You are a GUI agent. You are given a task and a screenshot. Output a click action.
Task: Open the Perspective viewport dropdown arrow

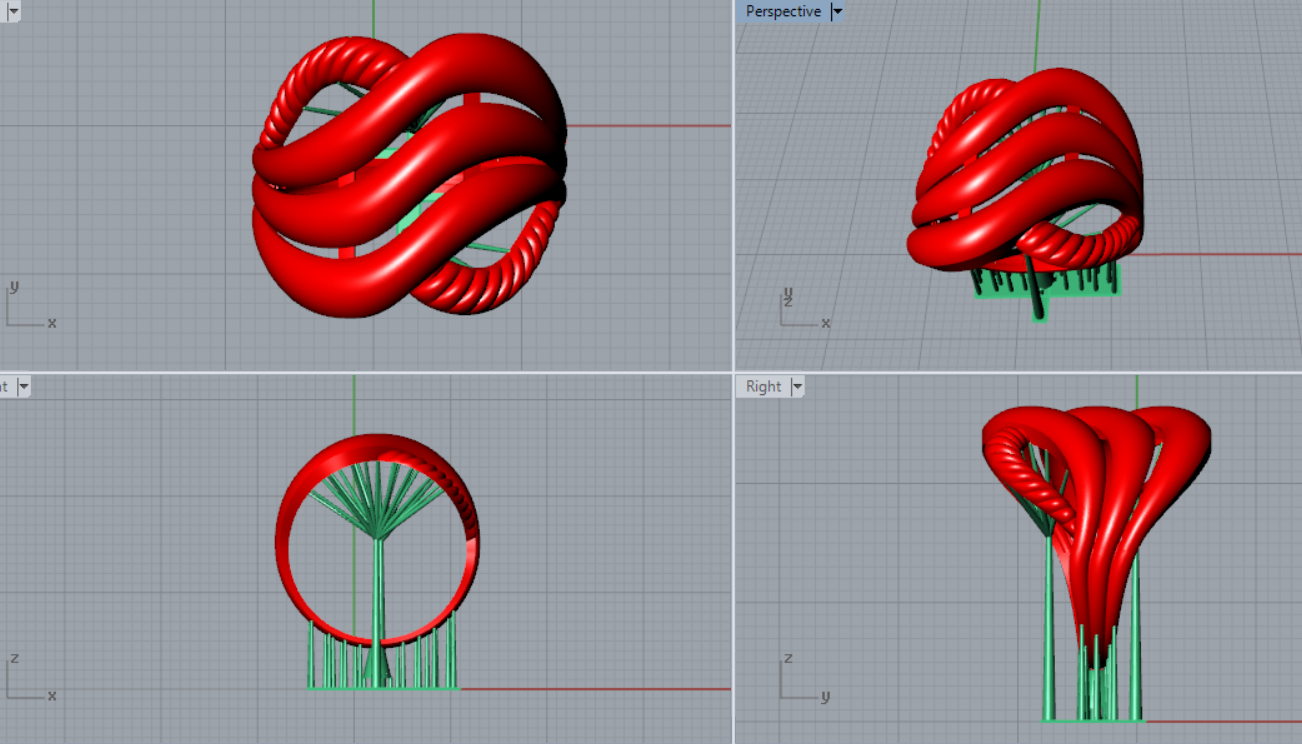tap(837, 12)
